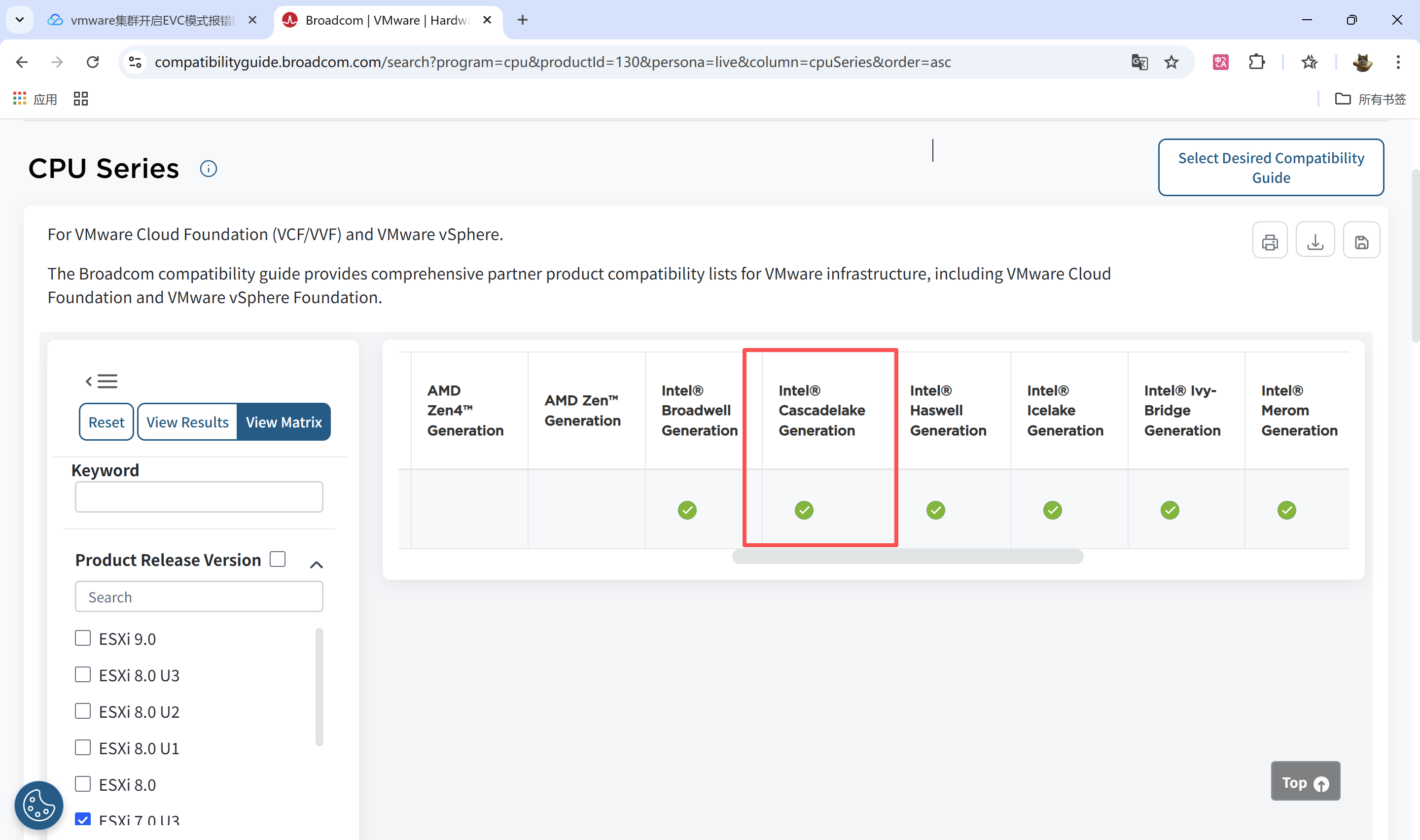Bookmark this page with star icon
The width and height of the screenshot is (1420, 840).
1171,62
